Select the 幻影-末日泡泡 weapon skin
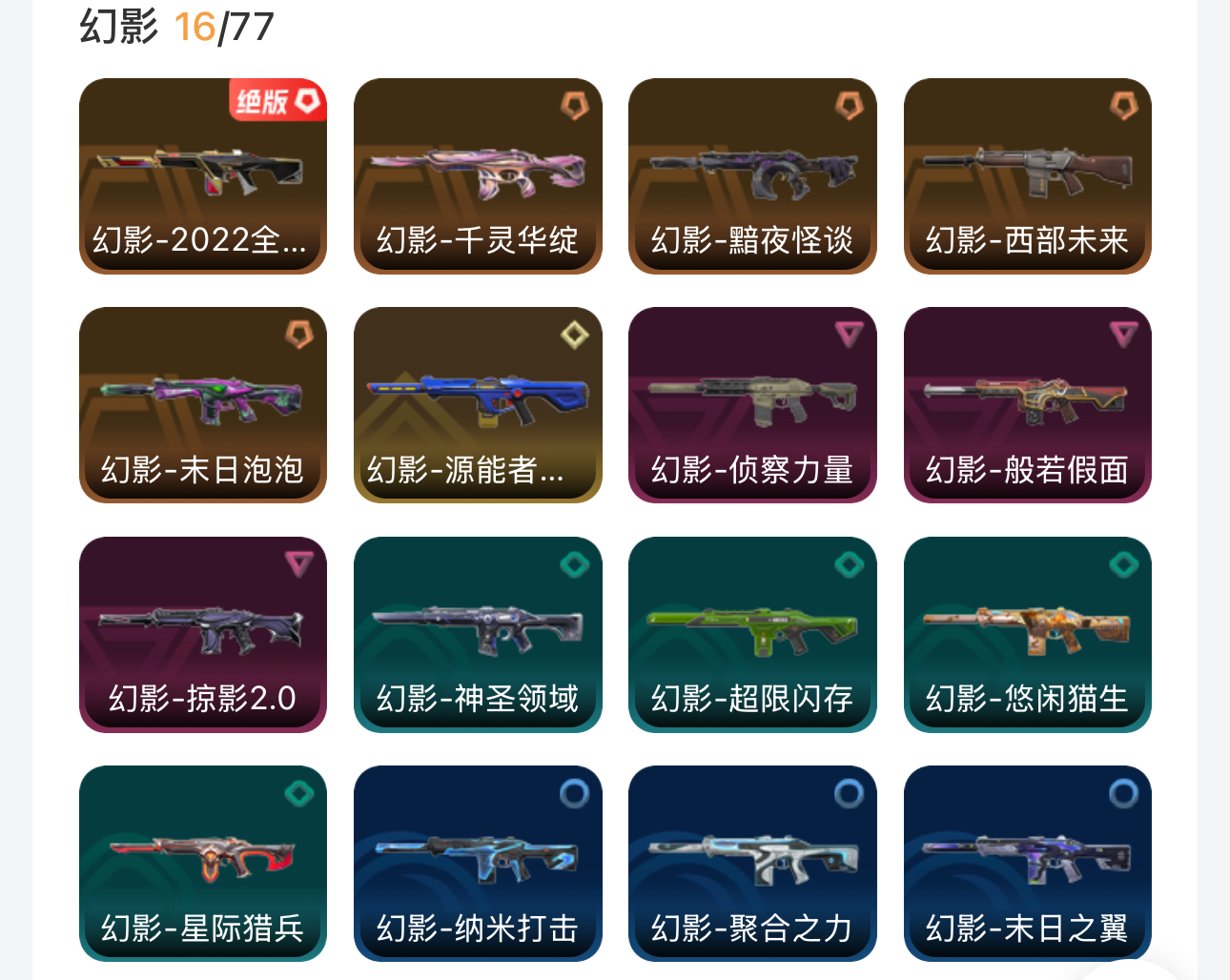The height and width of the screenshot is (980, 1230). [203, 405]
